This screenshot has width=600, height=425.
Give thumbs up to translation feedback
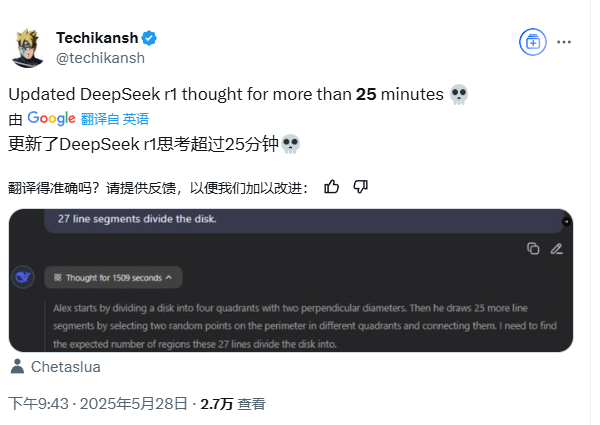point(332,186)
